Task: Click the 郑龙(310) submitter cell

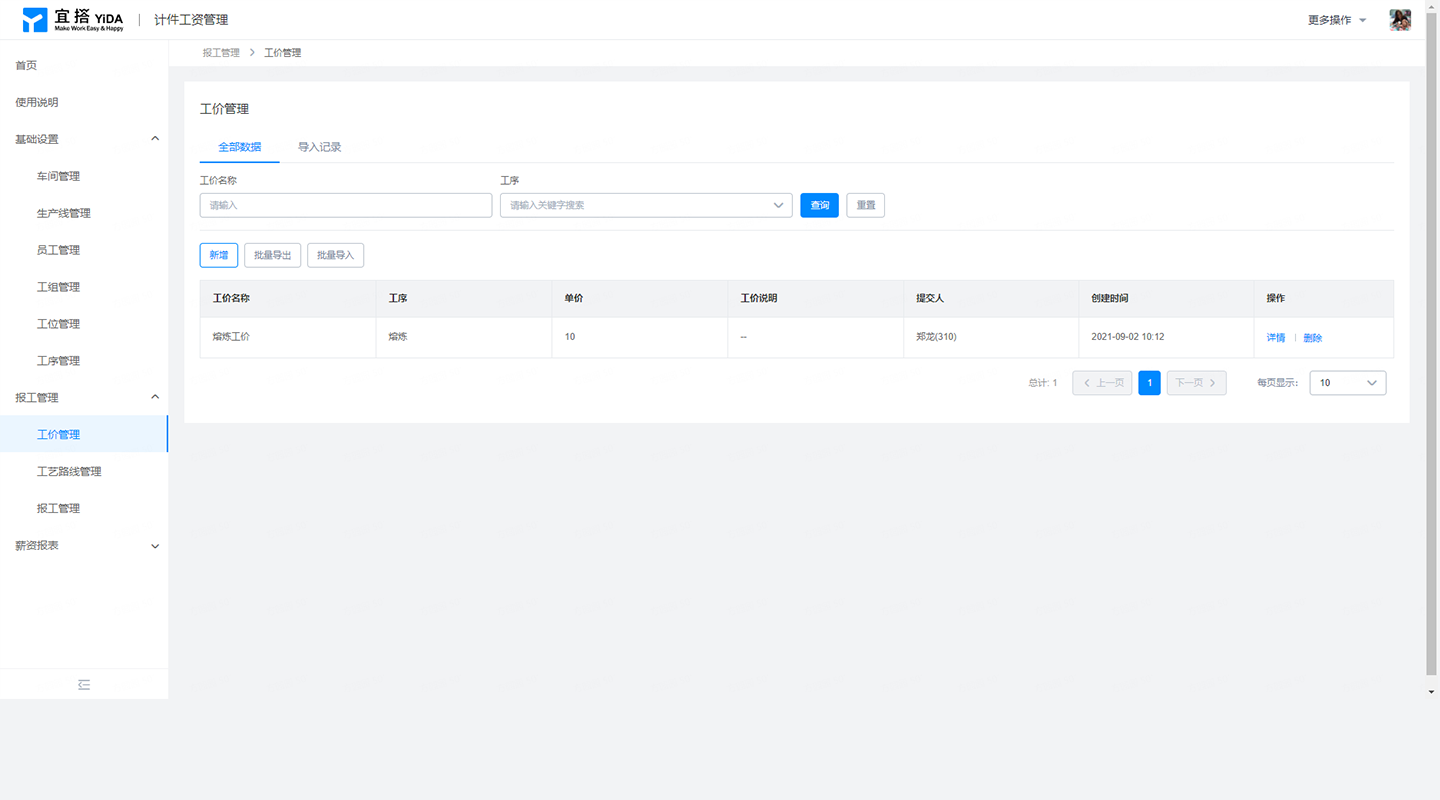Action: 991,337
